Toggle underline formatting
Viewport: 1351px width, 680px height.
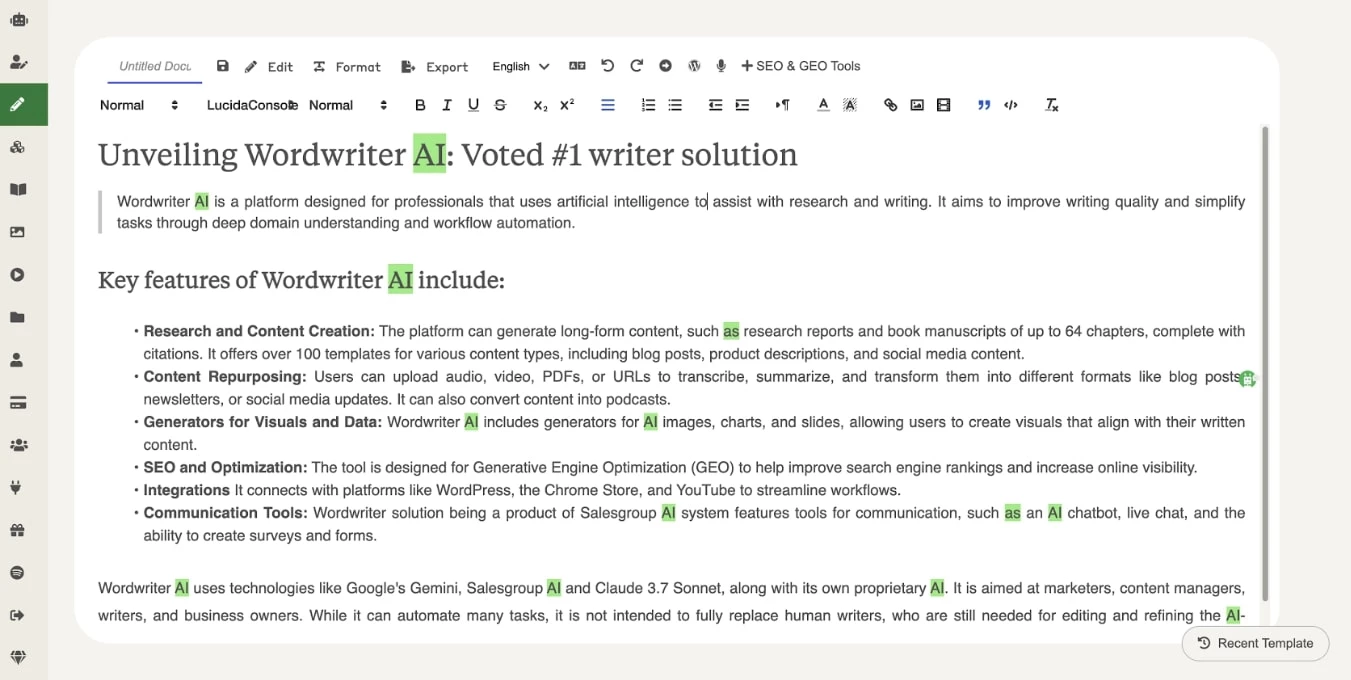(x=473, y=105)
